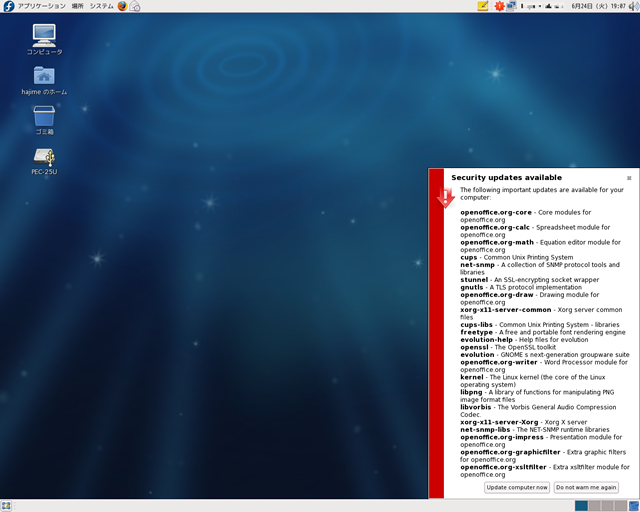
Task: Close the Security updates notification
Action: tap(629, 178)
